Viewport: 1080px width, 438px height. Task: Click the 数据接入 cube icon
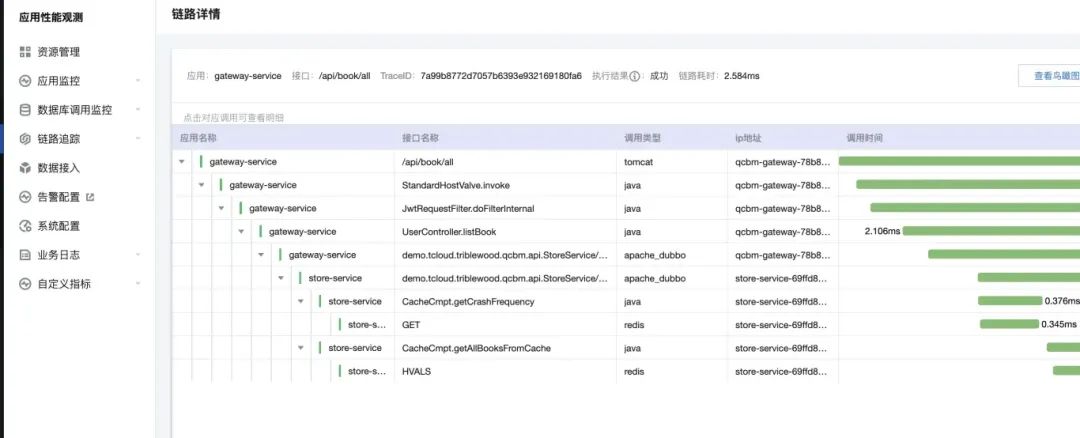pos(25,167)
